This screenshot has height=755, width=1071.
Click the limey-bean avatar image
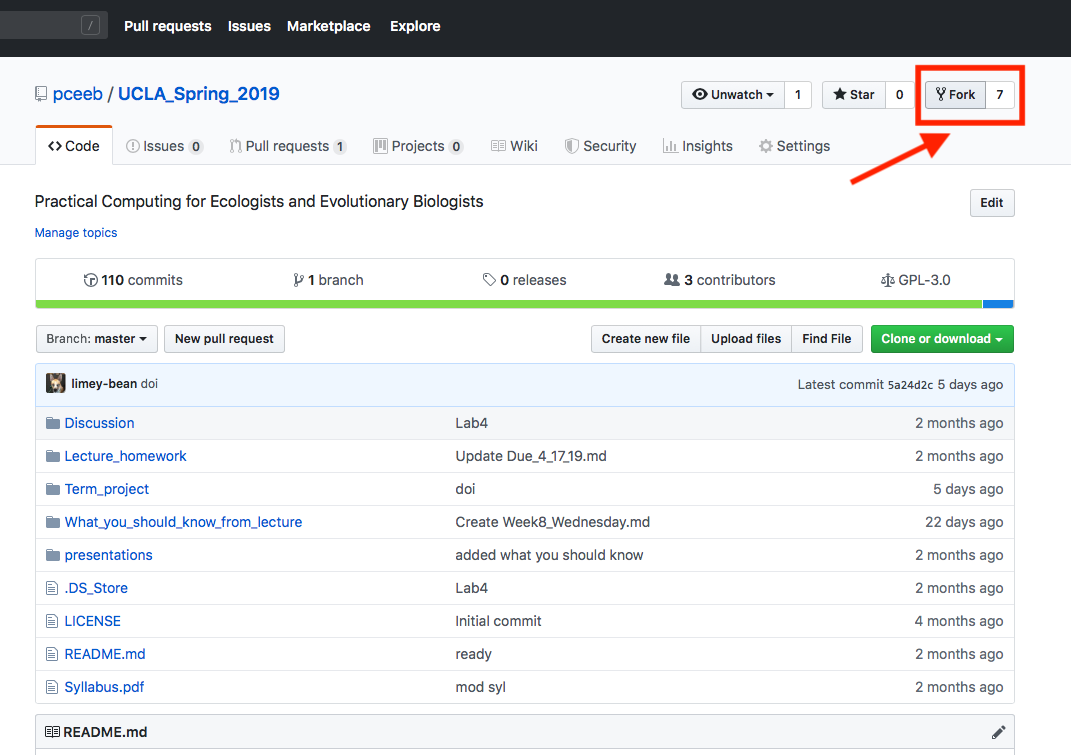[55, 383]
